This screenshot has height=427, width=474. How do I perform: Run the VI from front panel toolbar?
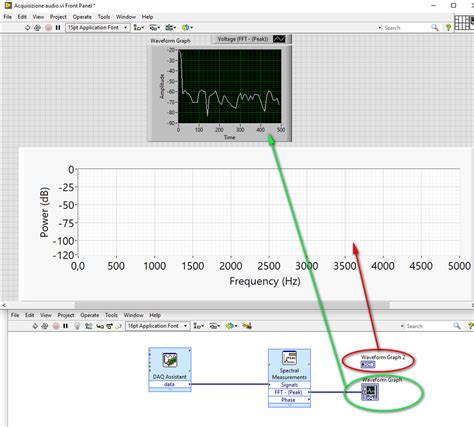point(27,28)
